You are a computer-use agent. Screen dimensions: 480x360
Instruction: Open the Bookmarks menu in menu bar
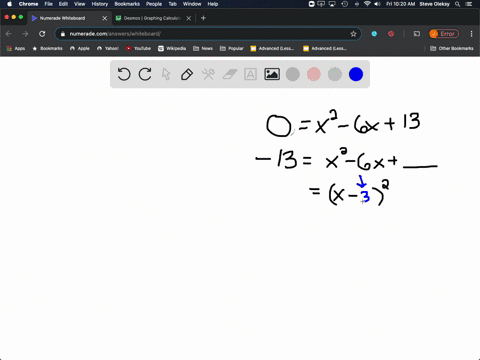pyautogui.click(x=127, y=4)
